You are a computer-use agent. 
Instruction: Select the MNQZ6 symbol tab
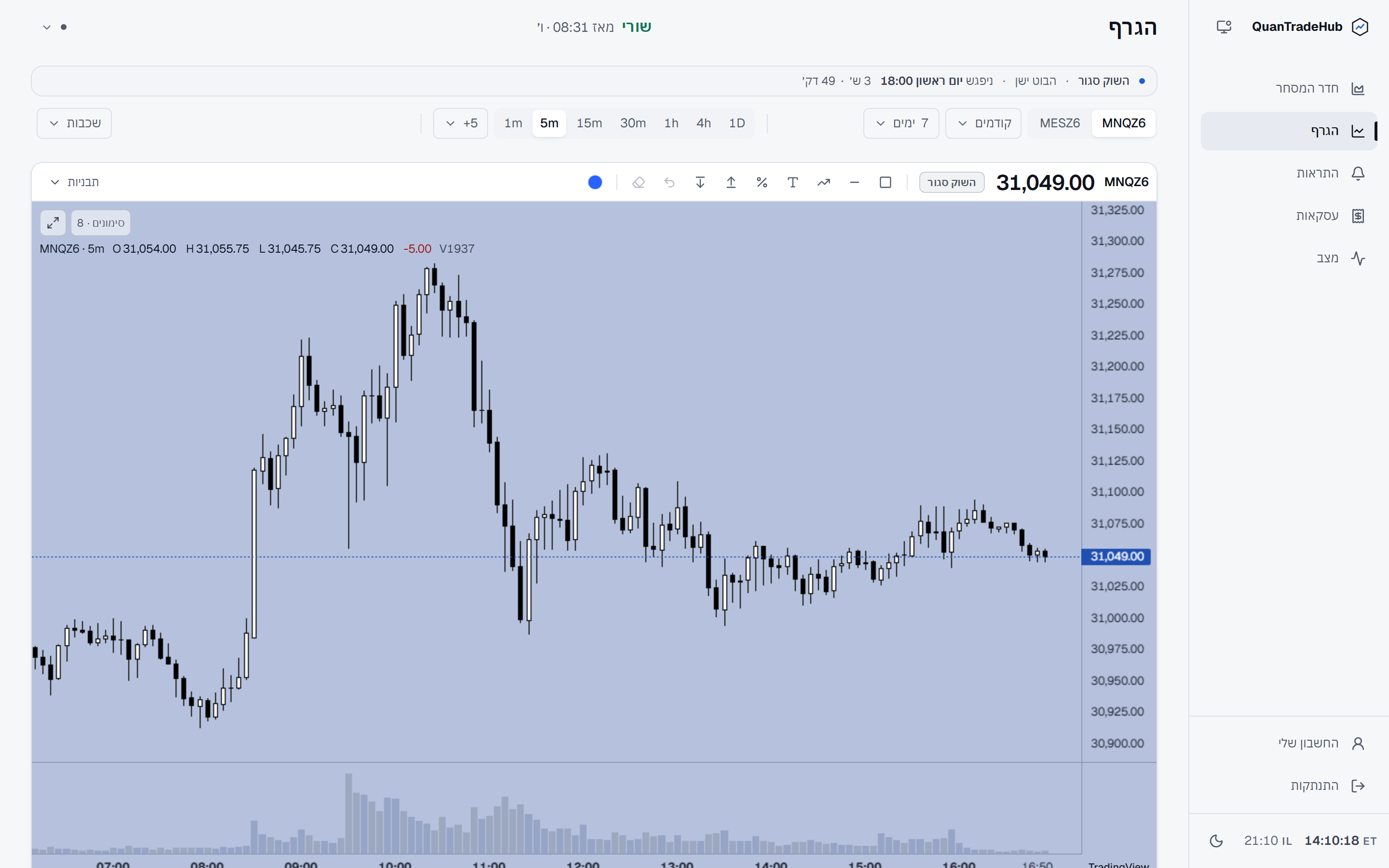tap(1123, 123)
